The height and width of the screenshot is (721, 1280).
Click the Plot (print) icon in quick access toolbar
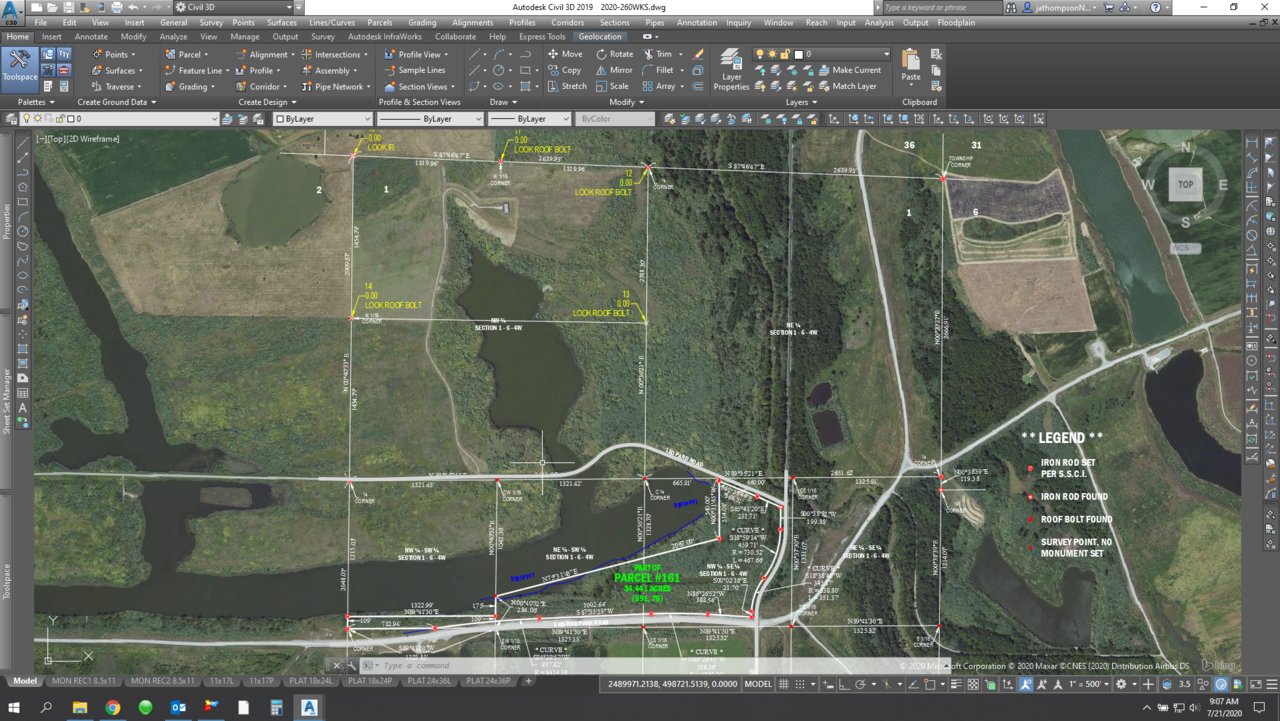point(119,7)
